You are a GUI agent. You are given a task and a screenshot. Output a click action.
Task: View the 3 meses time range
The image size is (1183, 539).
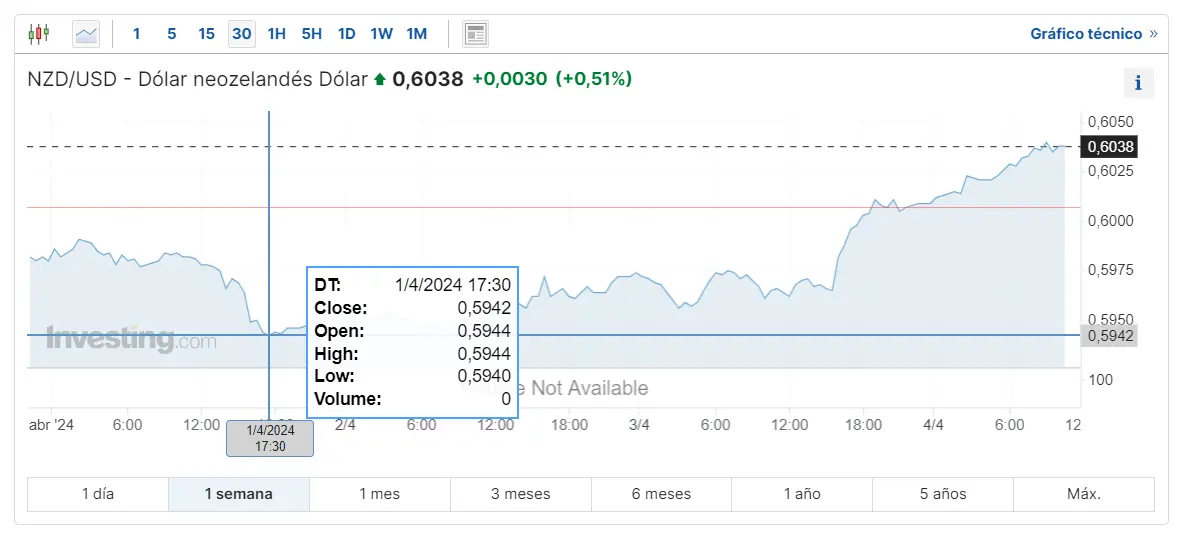pos(520,494)
